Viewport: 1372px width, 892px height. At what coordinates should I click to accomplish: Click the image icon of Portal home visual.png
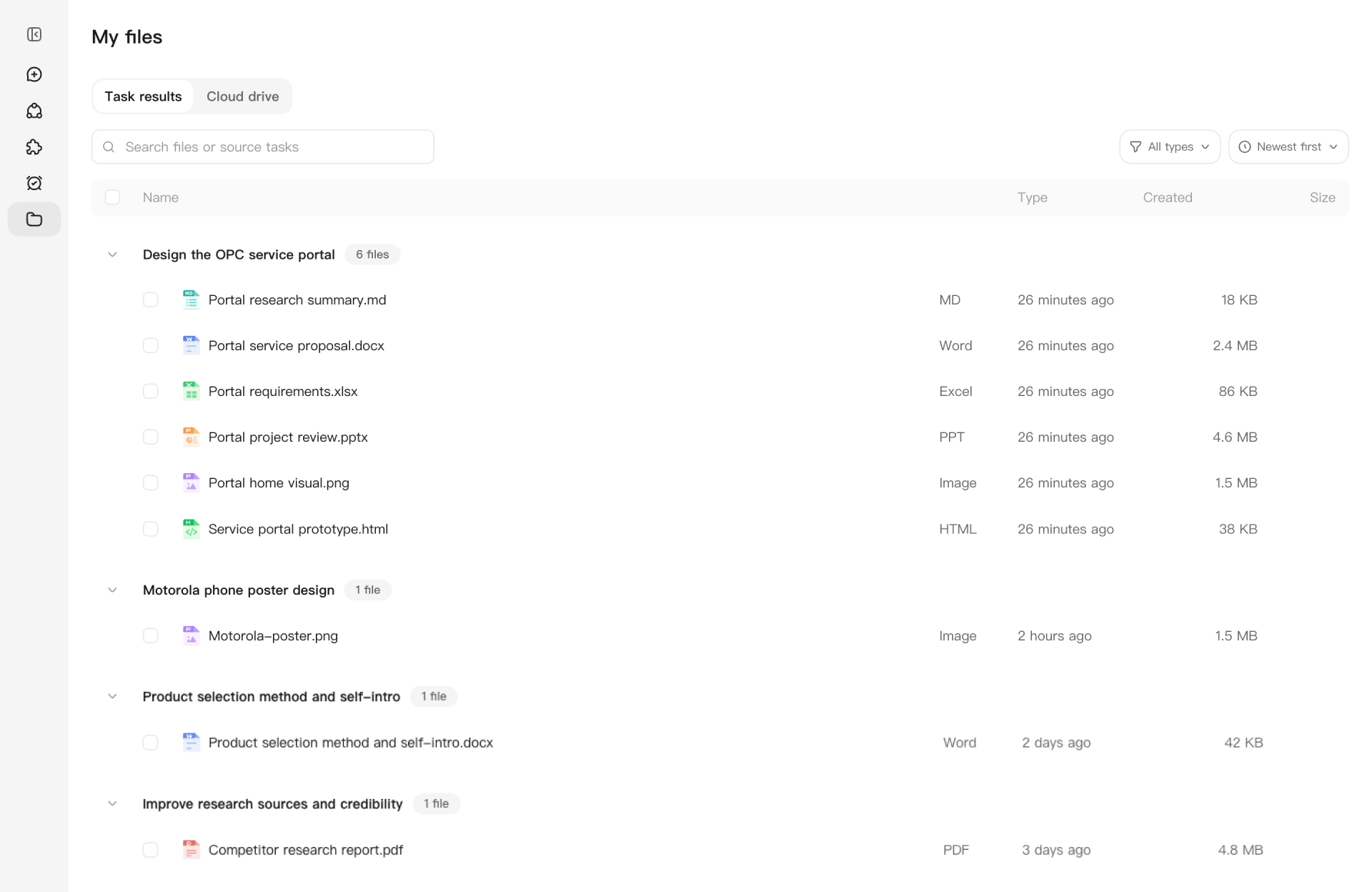point(191,482)
